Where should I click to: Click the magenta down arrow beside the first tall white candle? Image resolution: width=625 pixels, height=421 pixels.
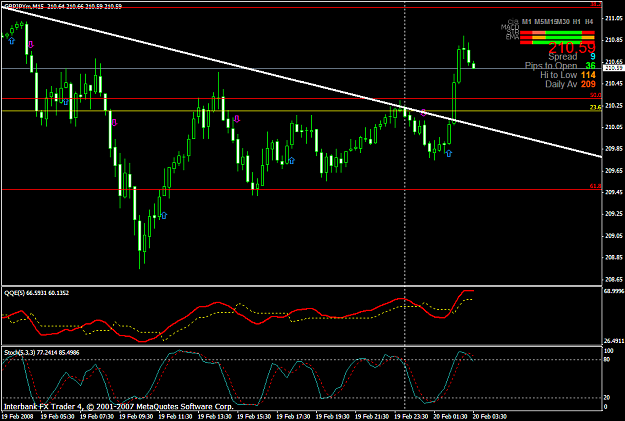pos(31,44)
